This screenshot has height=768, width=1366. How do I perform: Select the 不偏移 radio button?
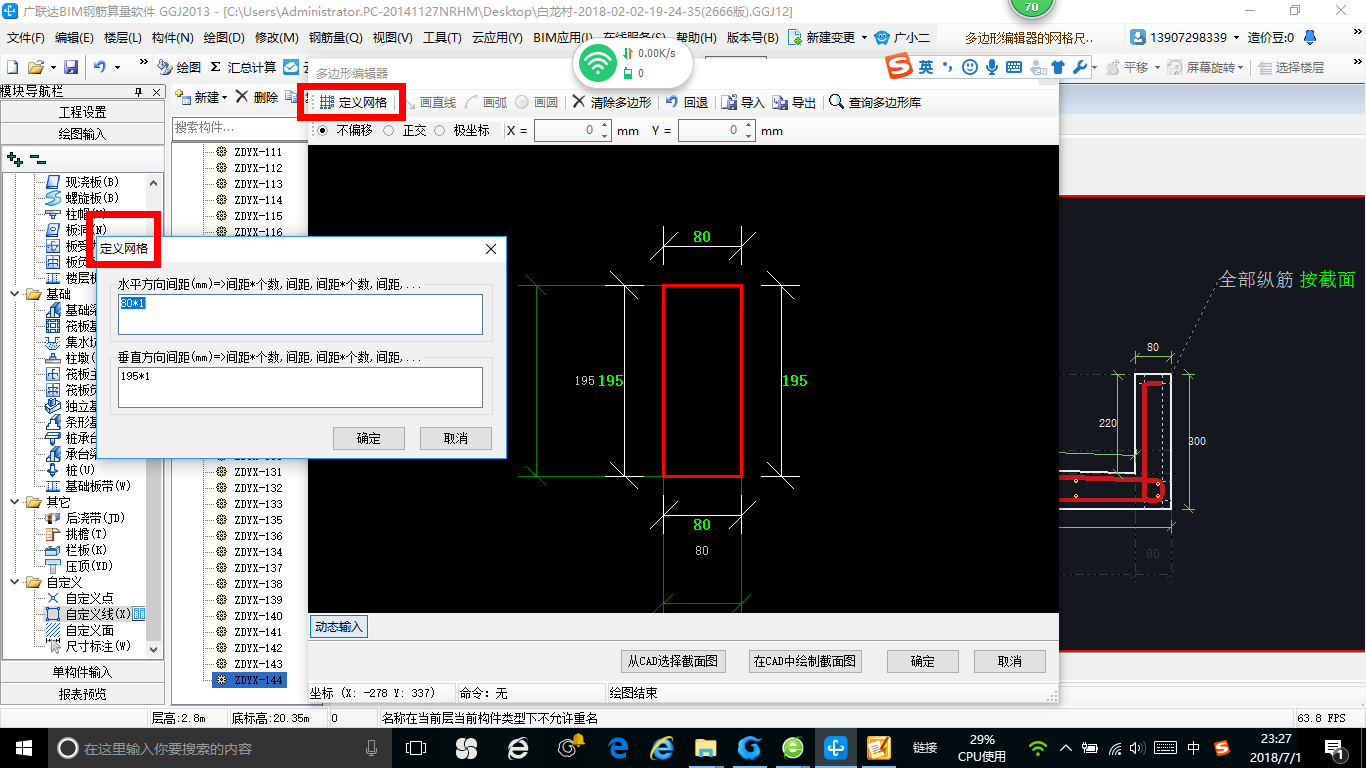[322, 130]
